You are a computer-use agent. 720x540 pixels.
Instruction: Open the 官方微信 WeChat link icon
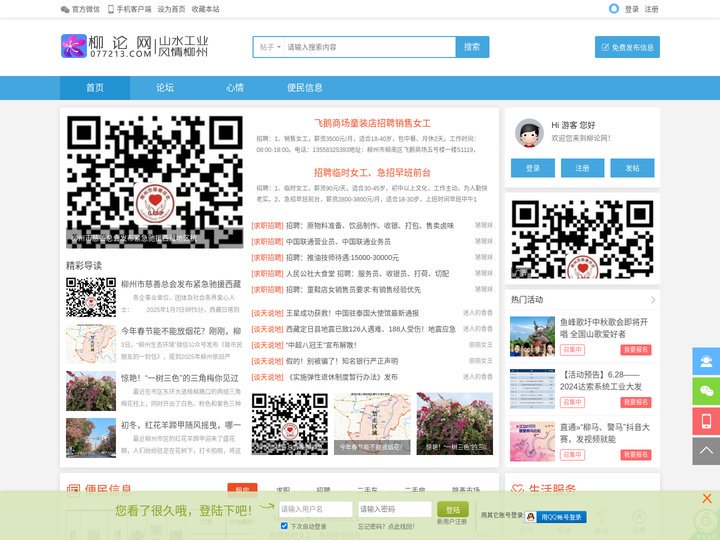pyautogui.click(x=65, y=9)
